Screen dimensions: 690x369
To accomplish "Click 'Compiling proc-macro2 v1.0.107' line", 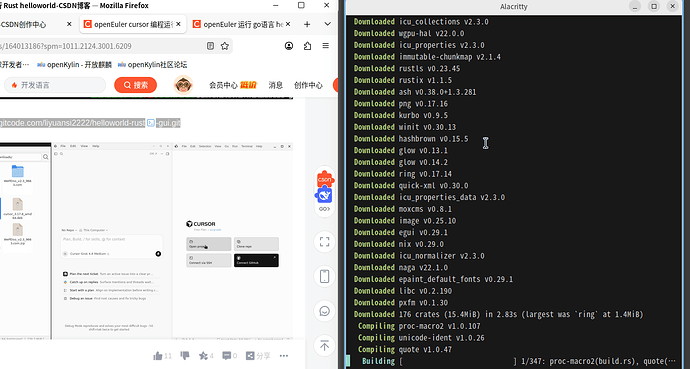I will 419,326.
